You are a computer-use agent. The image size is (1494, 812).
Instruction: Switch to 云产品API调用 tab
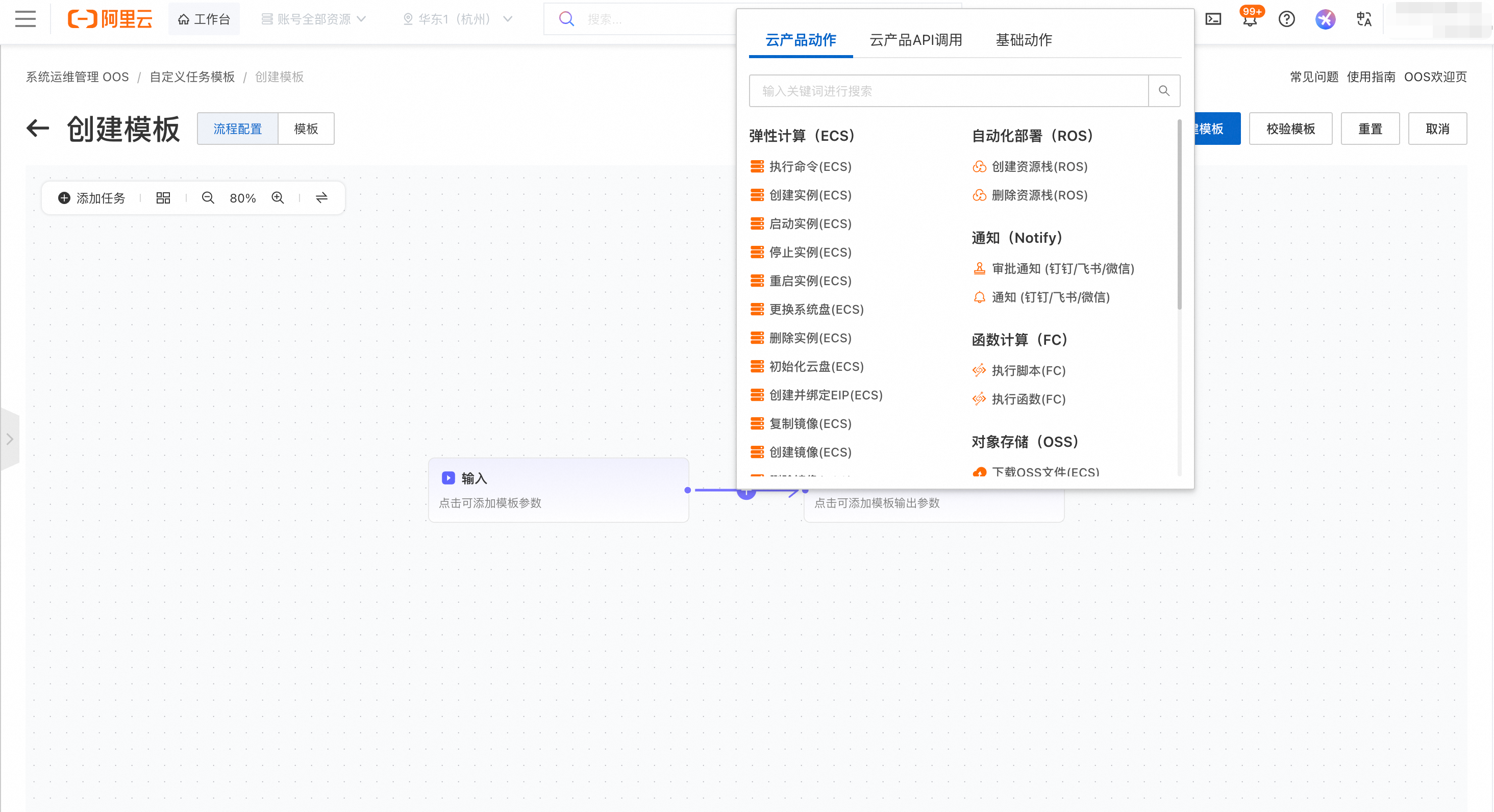tap(916, 40)
